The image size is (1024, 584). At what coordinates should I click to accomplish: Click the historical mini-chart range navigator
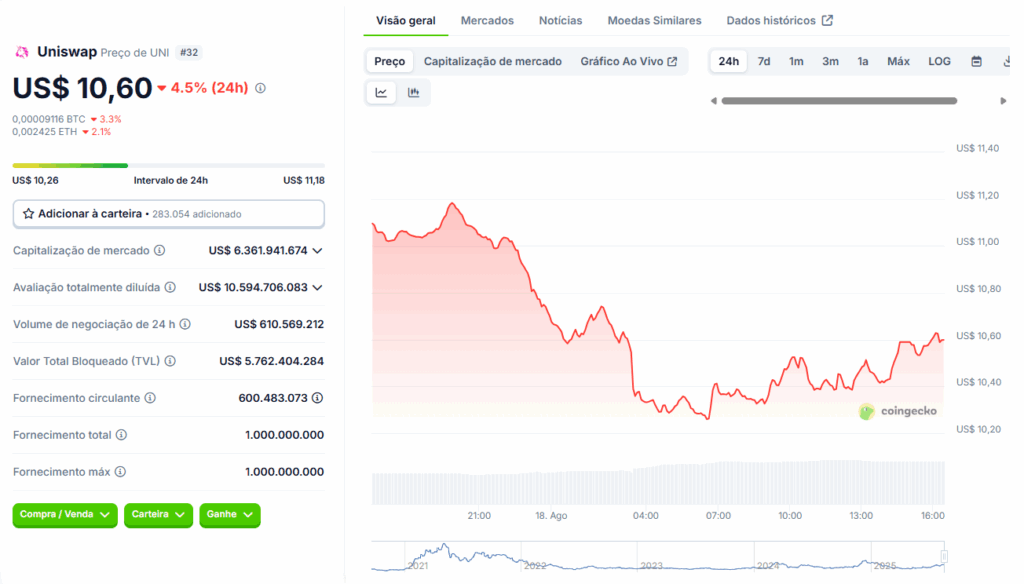point(658,557)
